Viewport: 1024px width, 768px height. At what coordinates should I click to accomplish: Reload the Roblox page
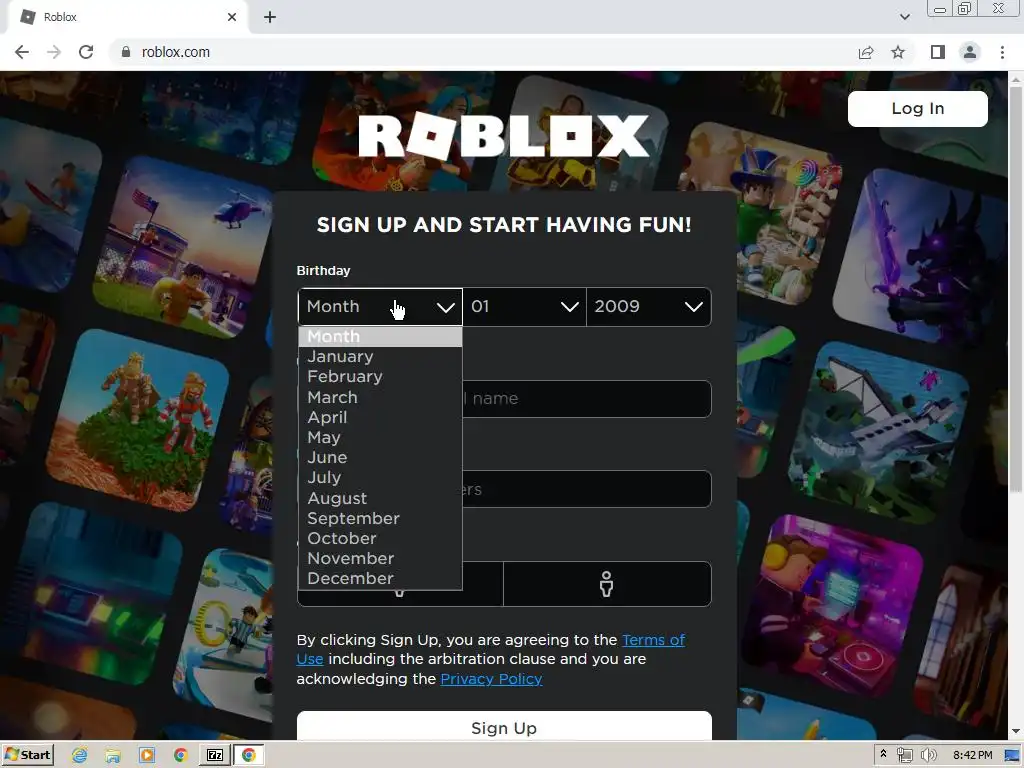click(86, 52)
